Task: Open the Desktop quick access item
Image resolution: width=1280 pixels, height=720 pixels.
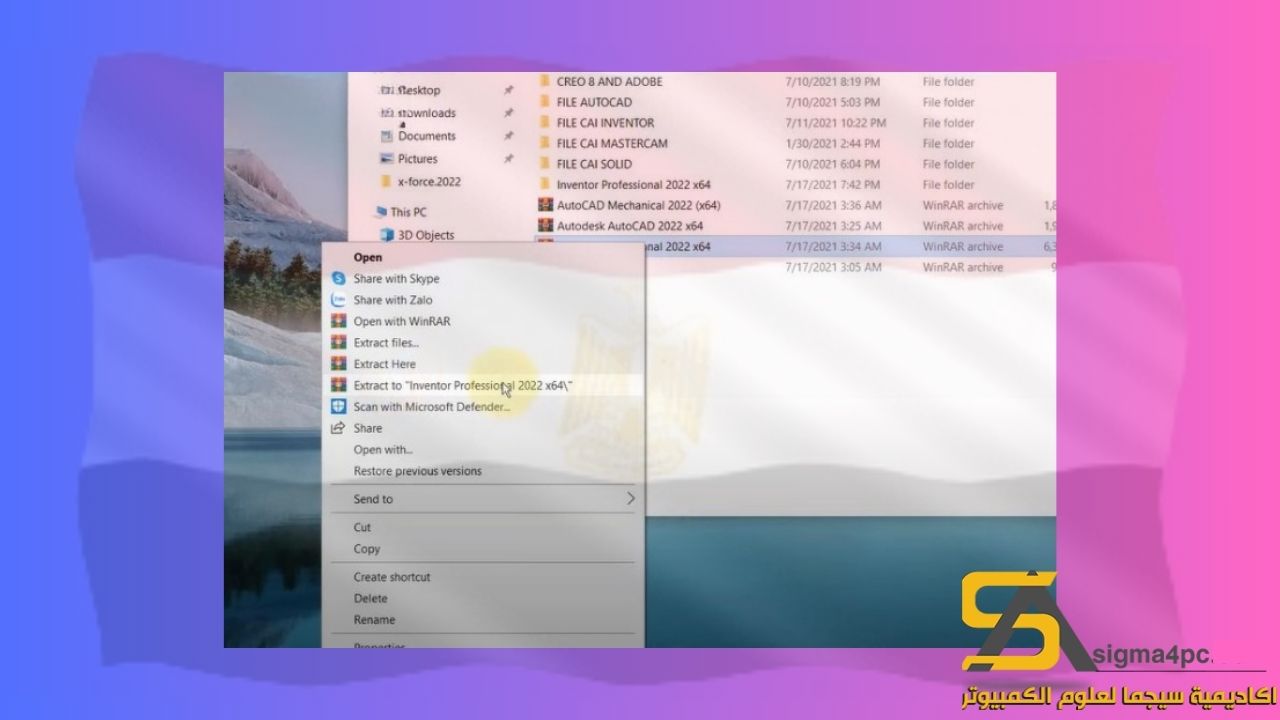Action: (x=419, y=90)
